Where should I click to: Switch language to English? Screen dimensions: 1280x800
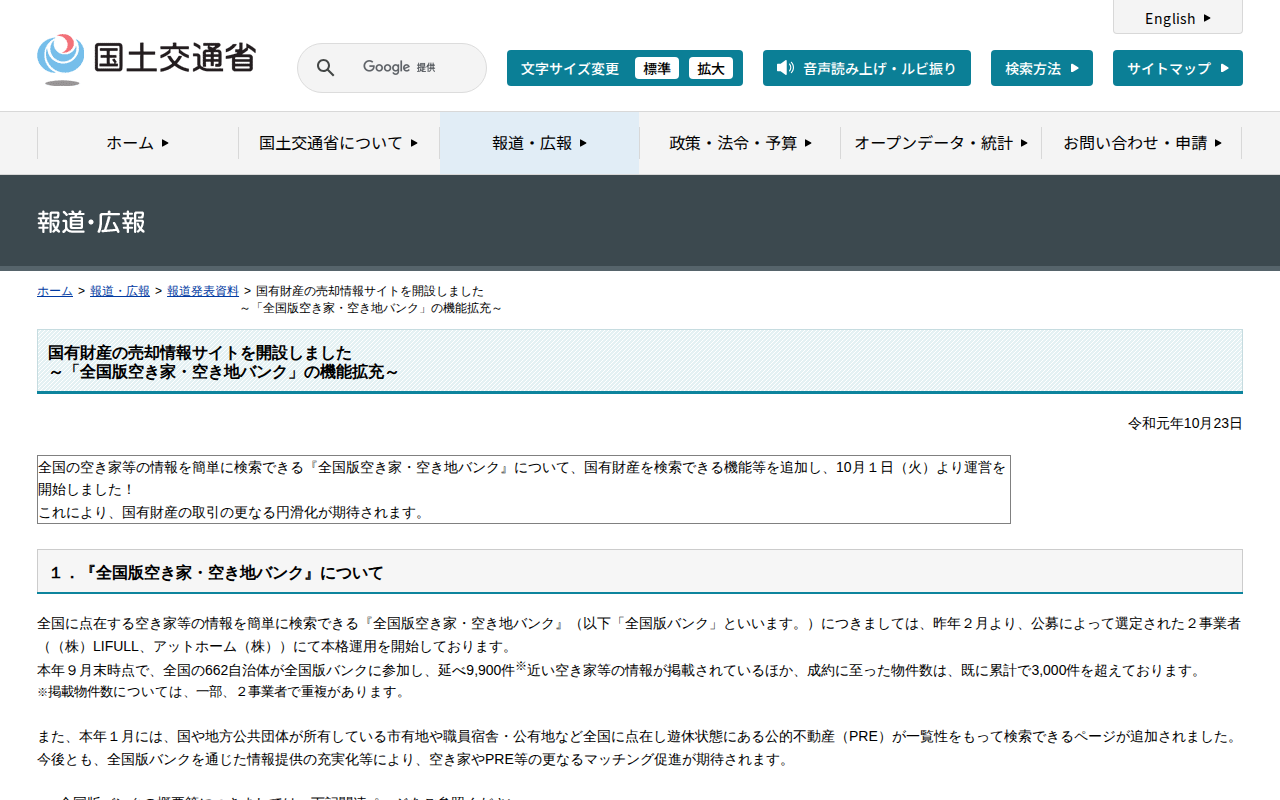coord(1178,18)
